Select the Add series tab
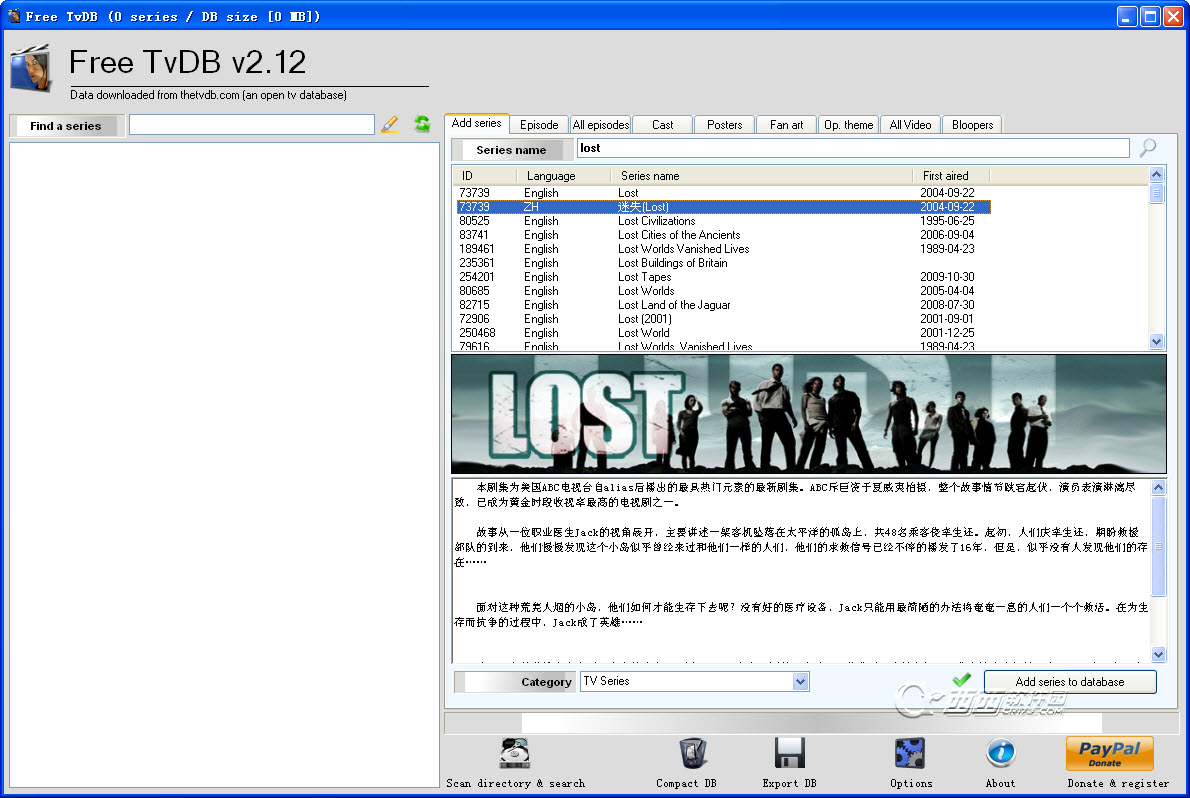Image resolution: width=1190 pixels, height=798 pixels. coord(477,123)
